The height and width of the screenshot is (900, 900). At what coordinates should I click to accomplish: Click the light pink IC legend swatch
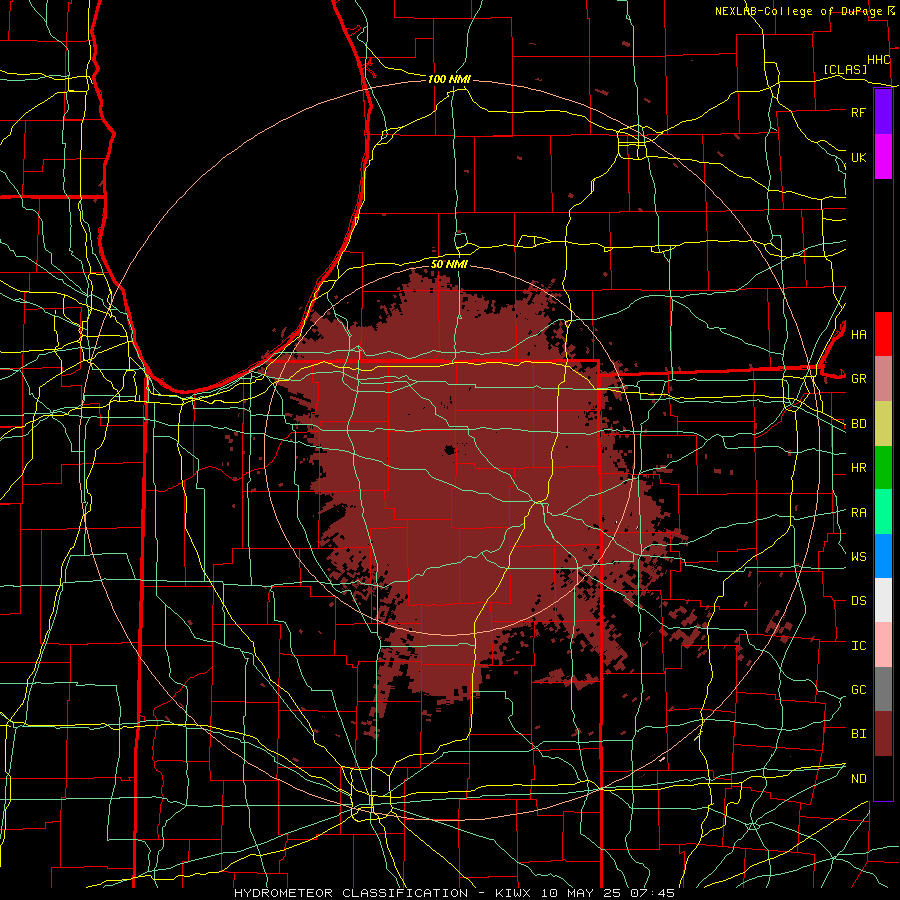click(x=883, y=645)
